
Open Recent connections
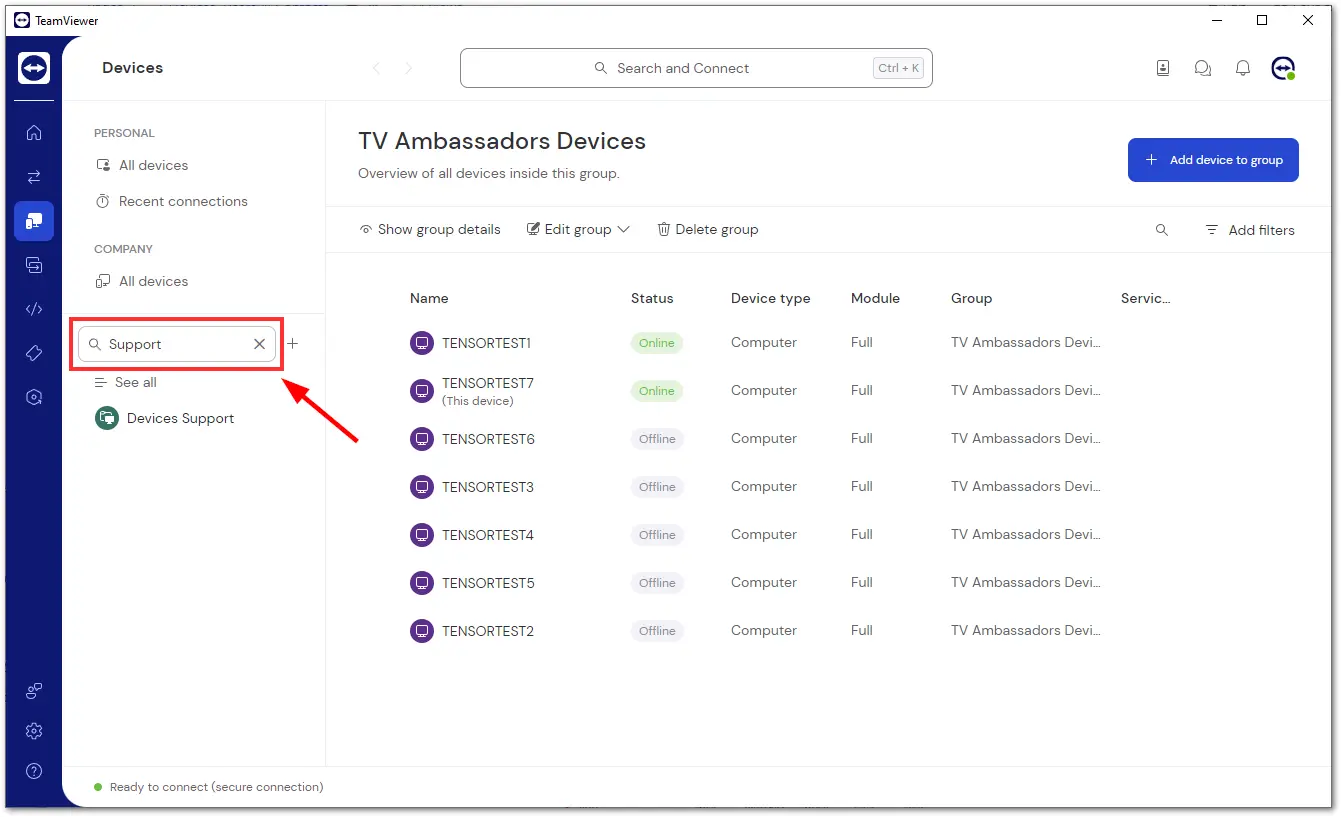171,201
